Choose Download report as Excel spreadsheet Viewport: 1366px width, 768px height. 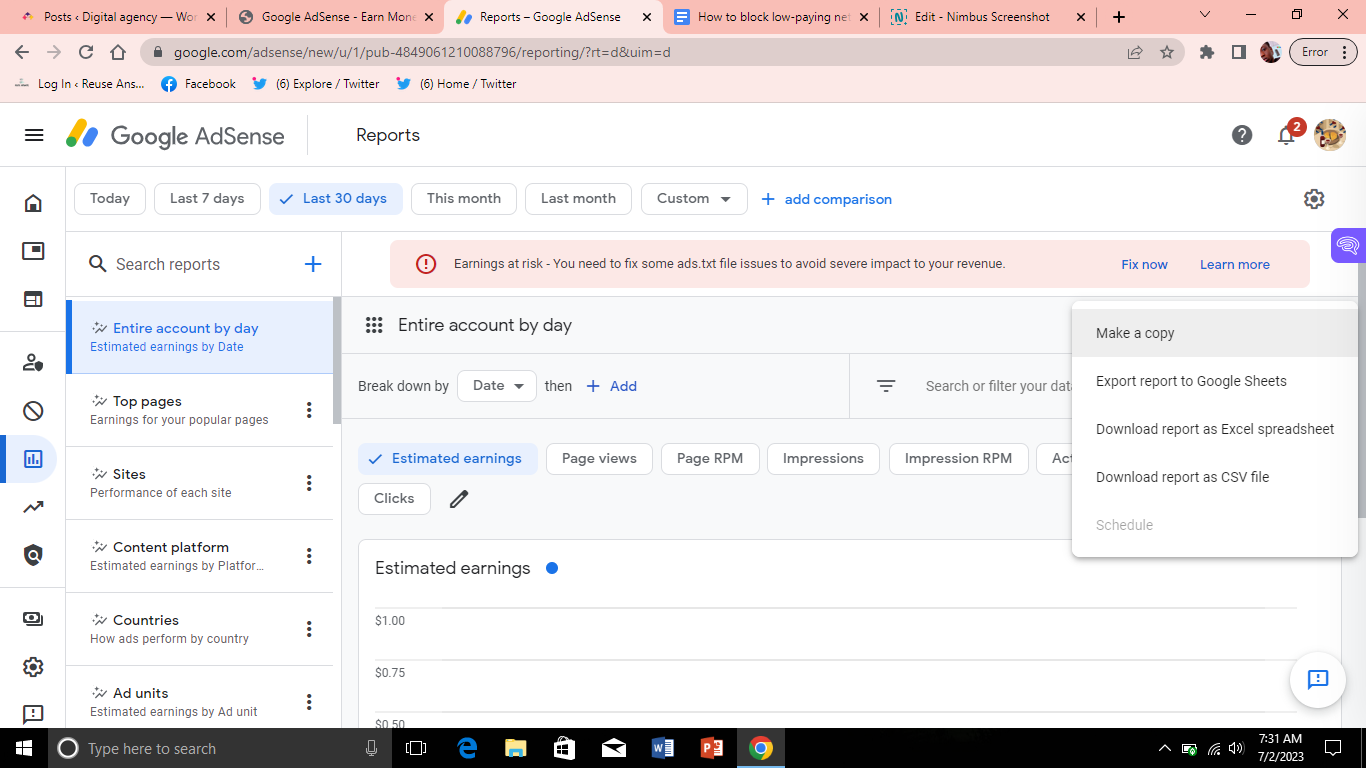1214,429
